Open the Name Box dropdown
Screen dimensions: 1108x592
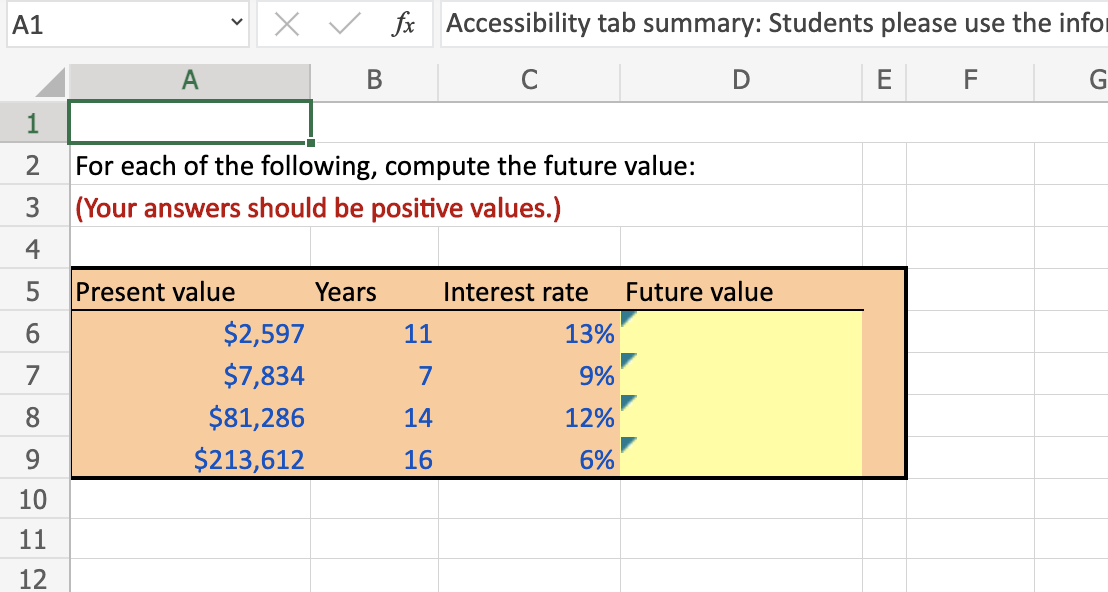point(237,22)
